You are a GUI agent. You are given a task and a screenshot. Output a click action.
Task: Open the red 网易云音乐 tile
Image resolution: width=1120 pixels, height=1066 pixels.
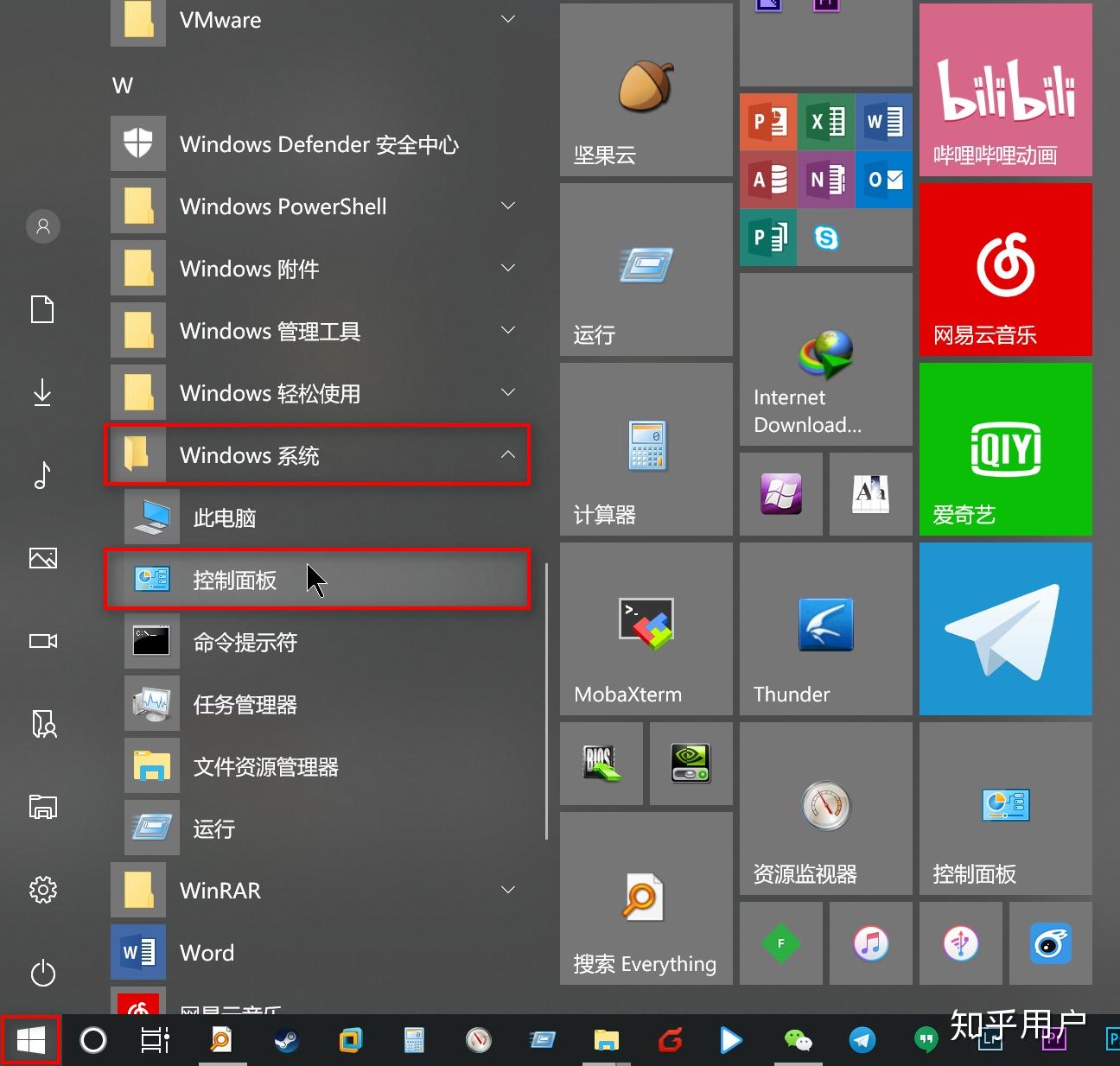[1005, 270]
